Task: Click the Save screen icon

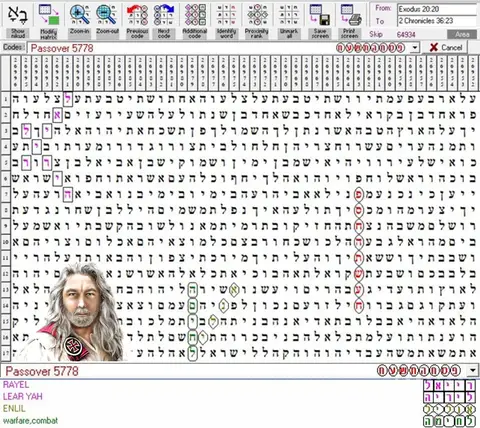Action: pyautogui.click(x=320, y=14)
